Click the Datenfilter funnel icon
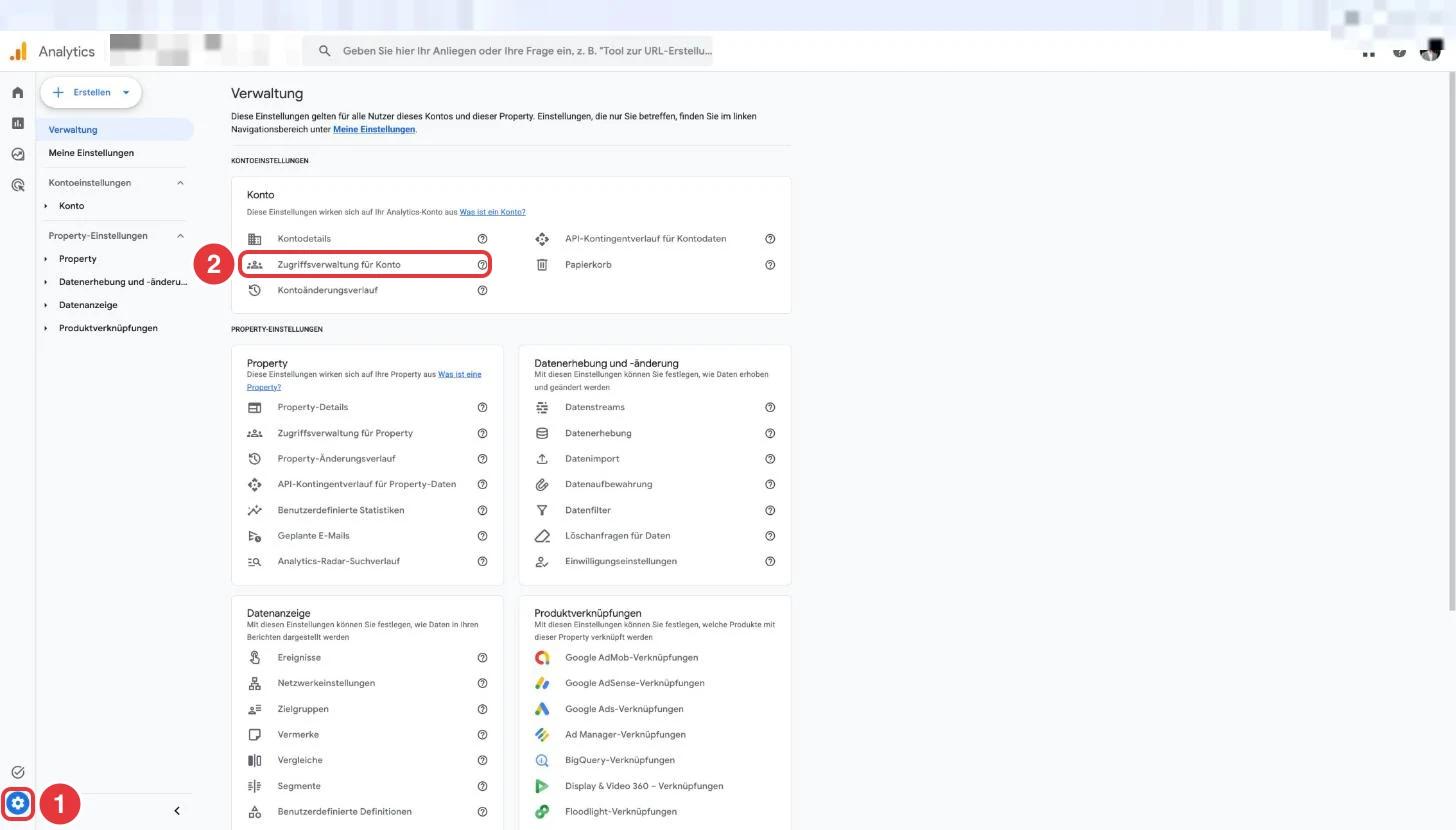This screenshot has width=1456, height=830. click(542, 510)
